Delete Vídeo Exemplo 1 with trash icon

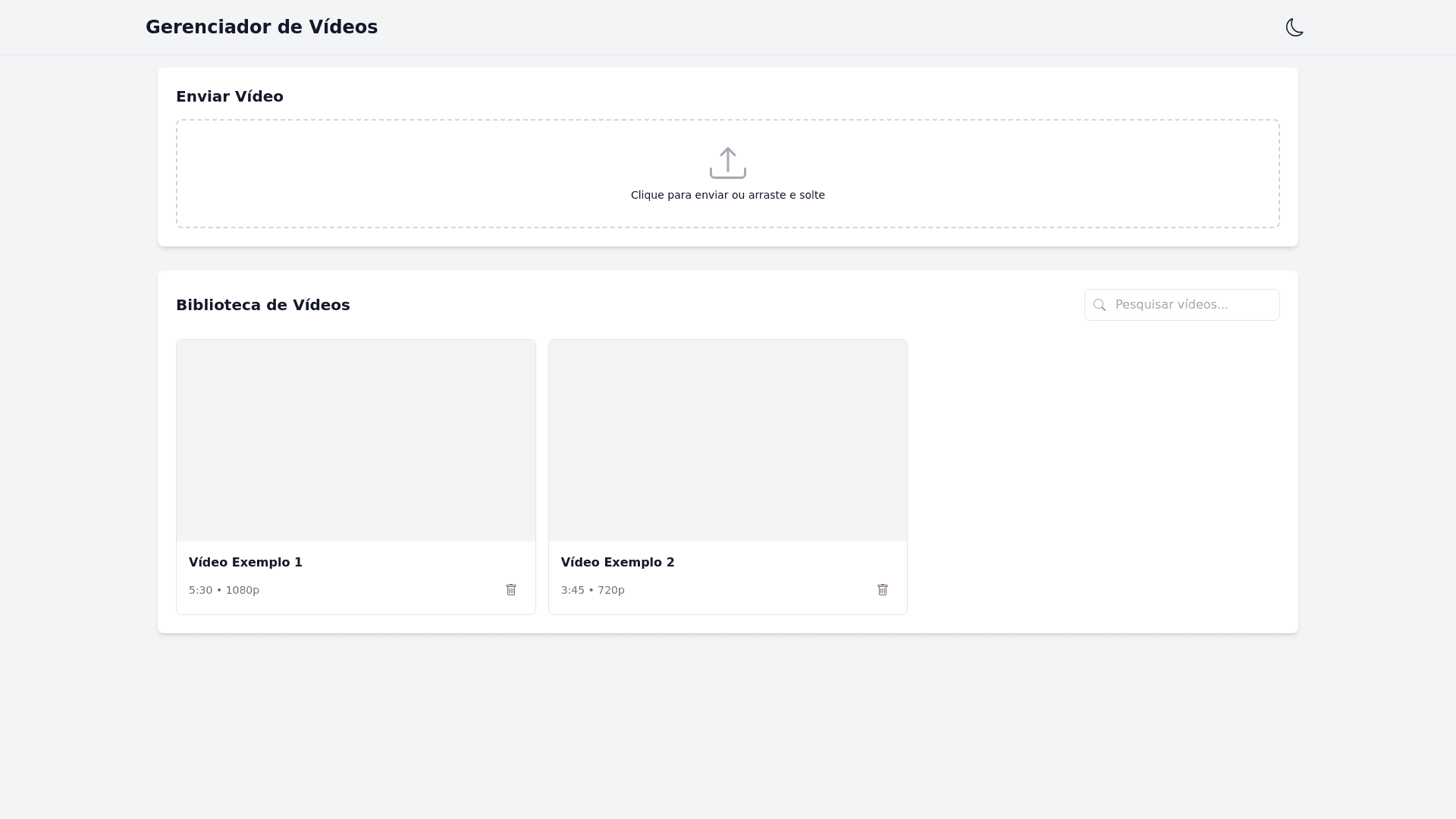tap(511, 590)
